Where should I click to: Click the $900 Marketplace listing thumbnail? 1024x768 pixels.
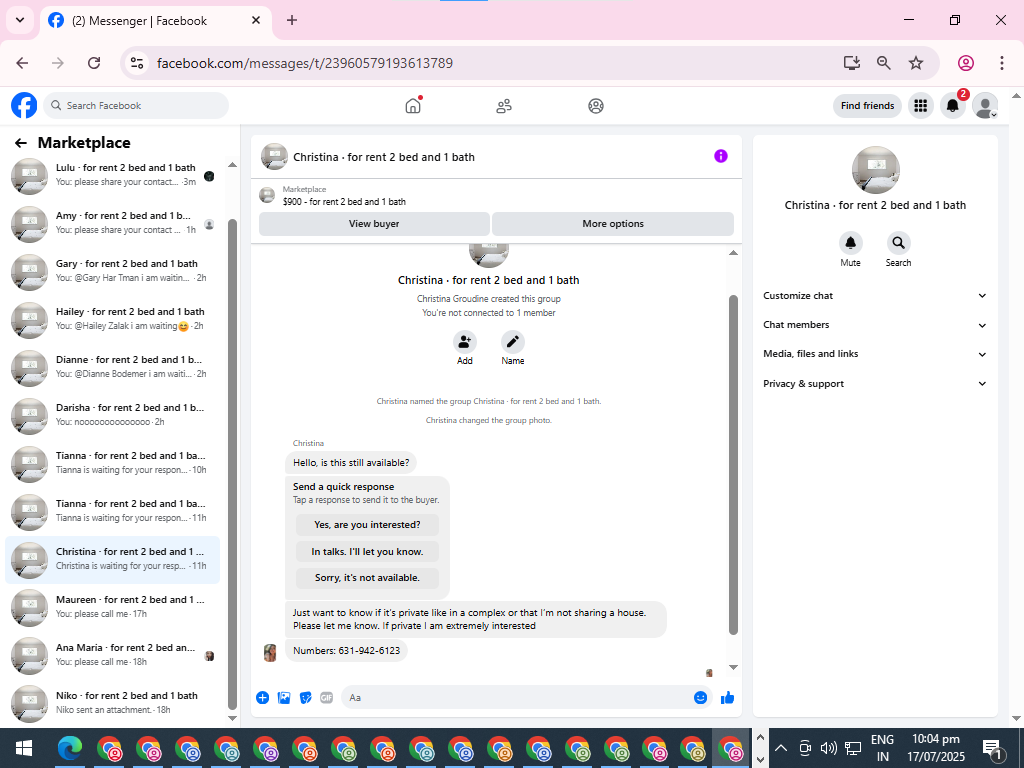[x=267, y=195]
